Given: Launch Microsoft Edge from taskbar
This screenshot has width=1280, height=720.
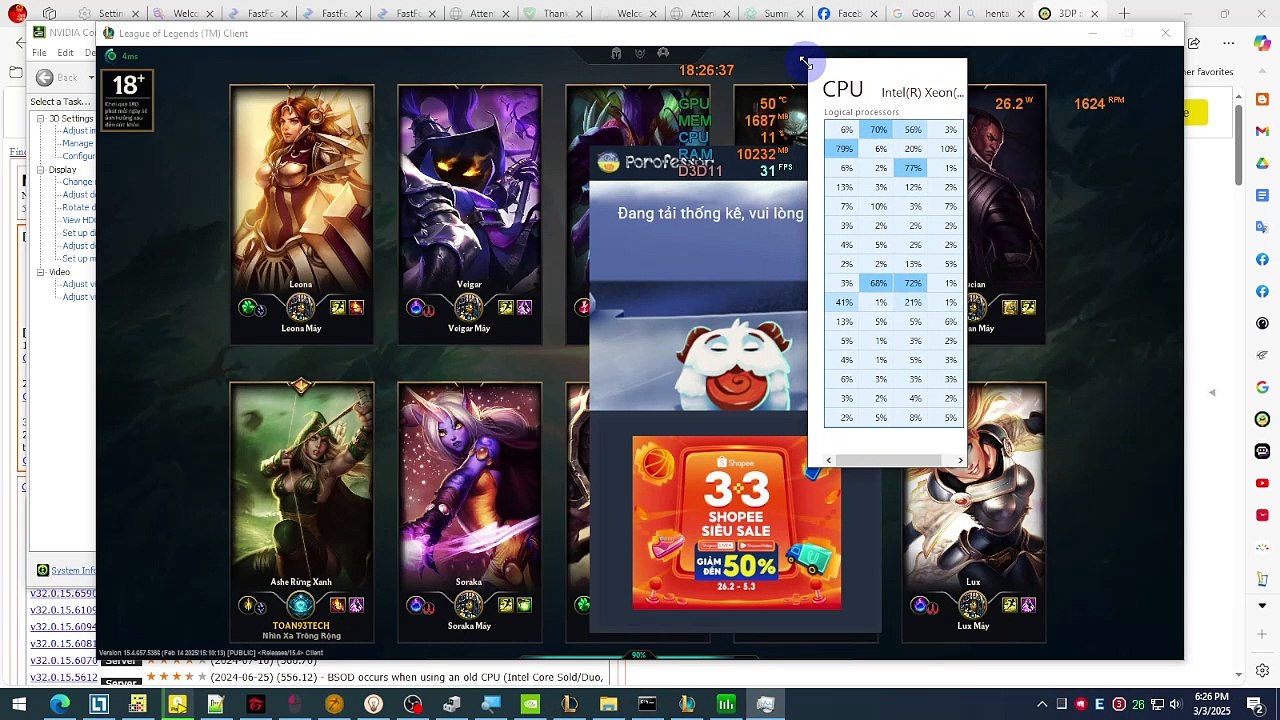Looking at the screenshot, I should click(x=60, y=704).
